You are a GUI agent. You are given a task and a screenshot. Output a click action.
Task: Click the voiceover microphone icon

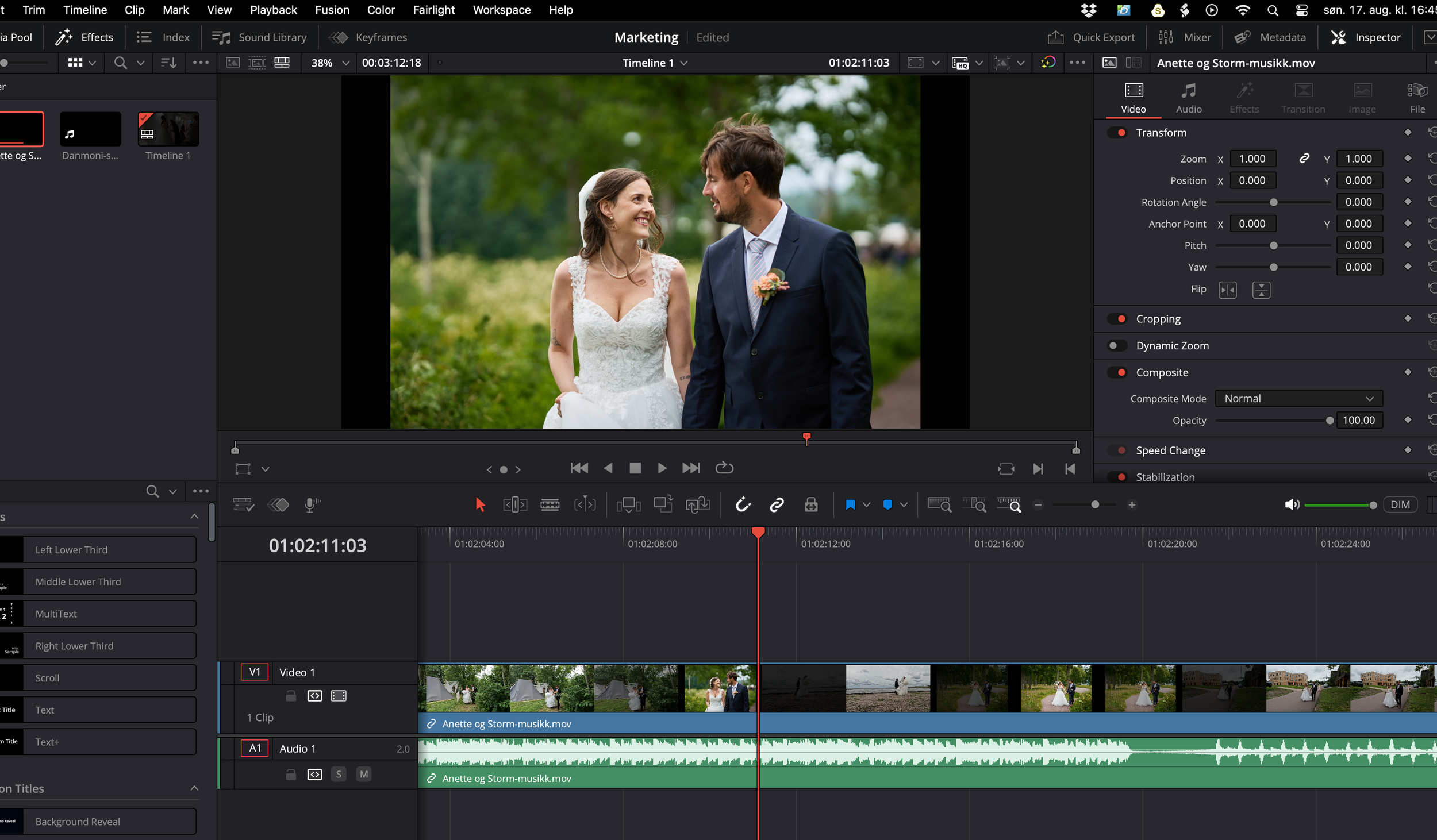click(311, 505)
